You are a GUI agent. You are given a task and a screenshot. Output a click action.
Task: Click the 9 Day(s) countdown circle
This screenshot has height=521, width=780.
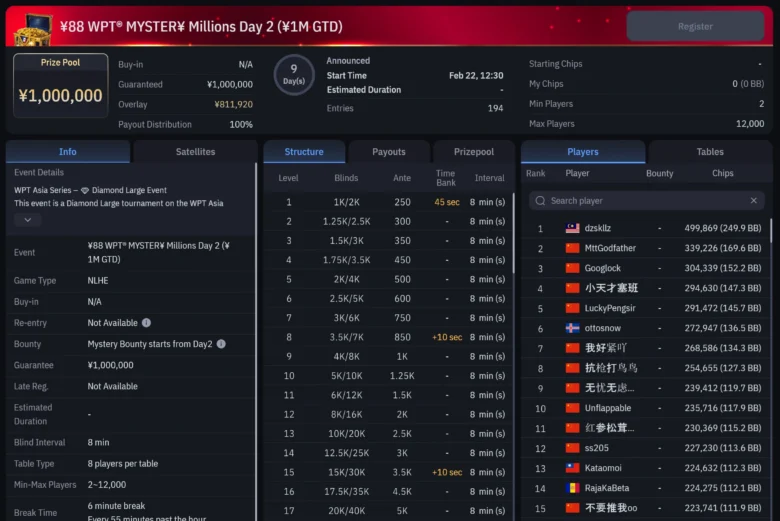click(x=294, y=75)
